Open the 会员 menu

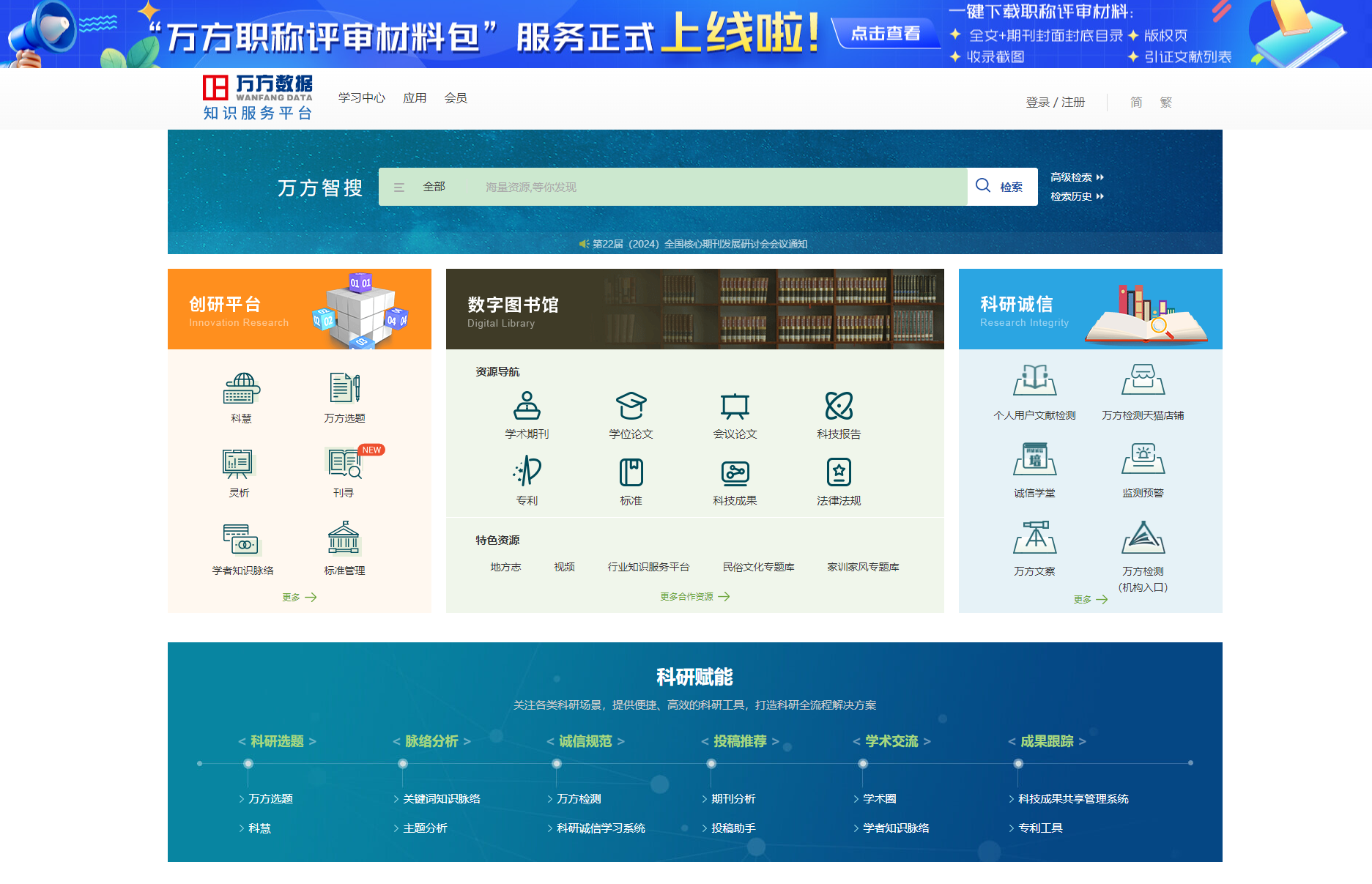456,97
